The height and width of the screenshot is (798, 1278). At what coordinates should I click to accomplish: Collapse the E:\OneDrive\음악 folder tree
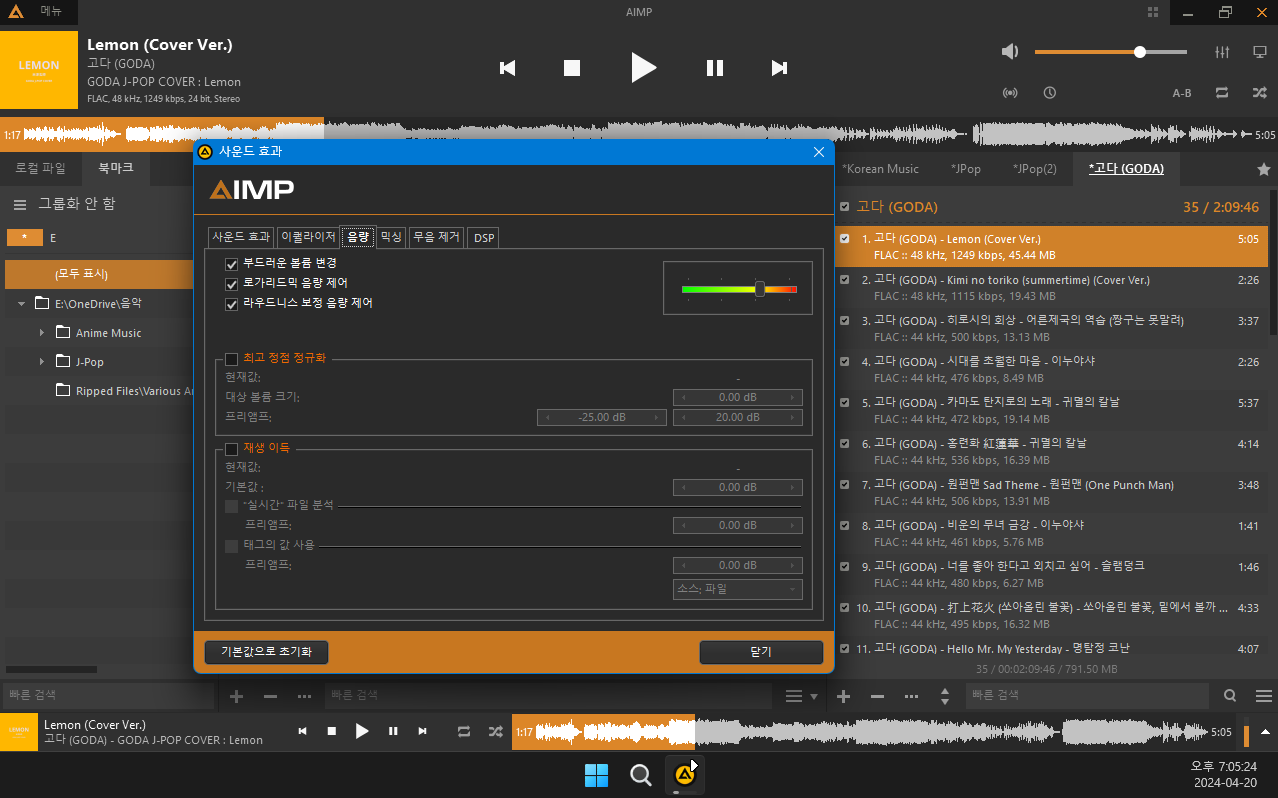(21, 303)
